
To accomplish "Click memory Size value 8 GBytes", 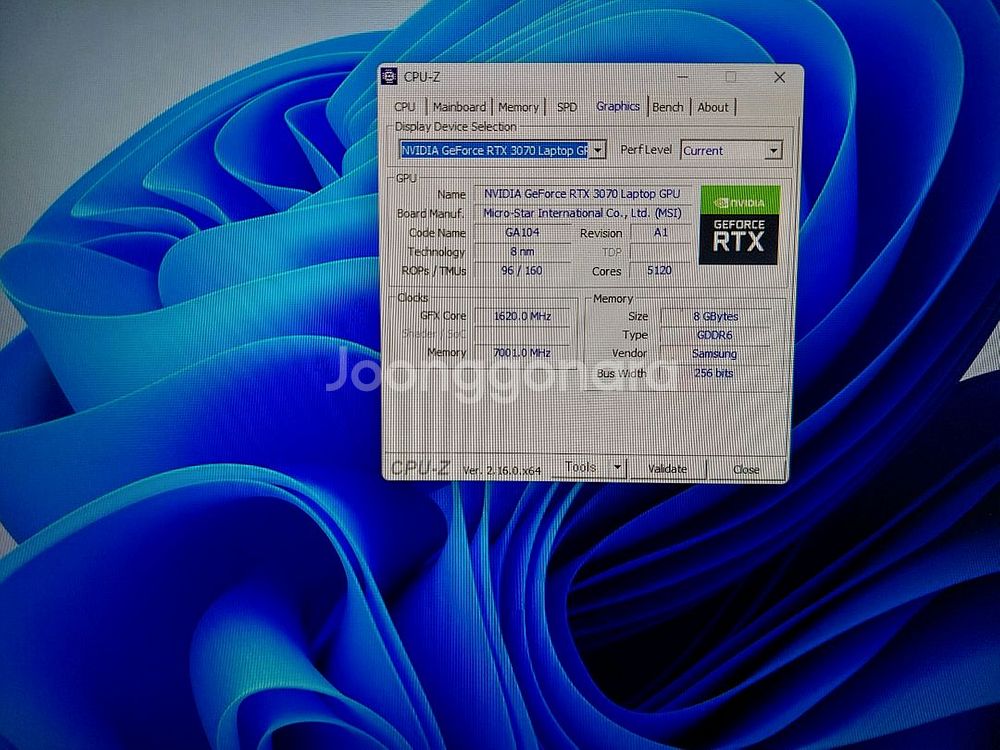I will [716, 316].
